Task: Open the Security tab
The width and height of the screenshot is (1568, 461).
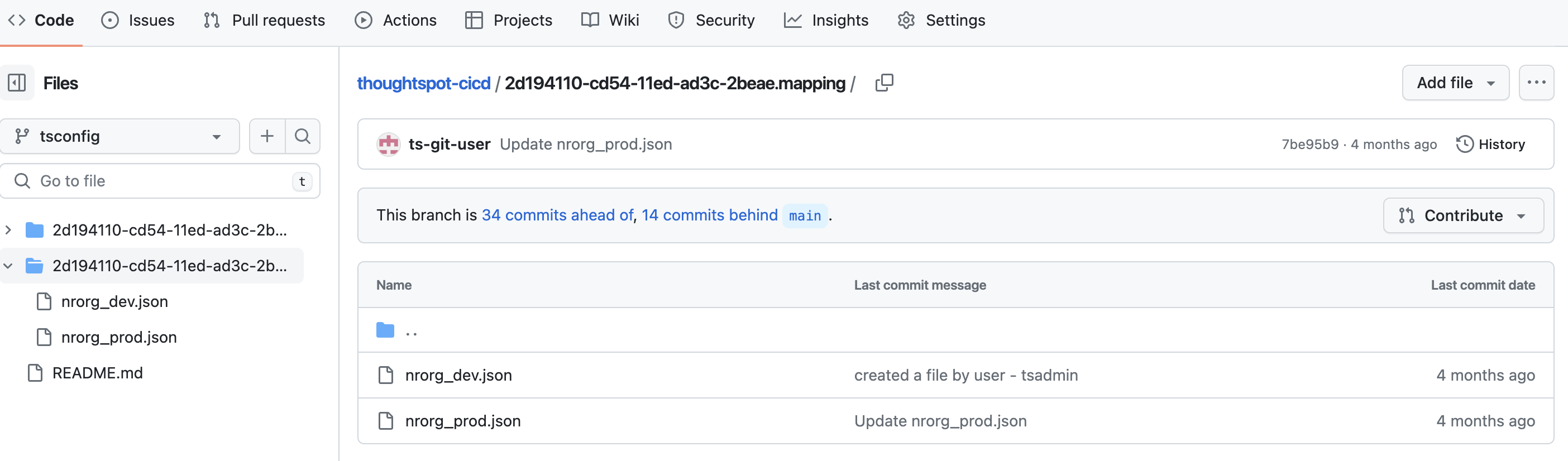Action: [x=711, y=20]
